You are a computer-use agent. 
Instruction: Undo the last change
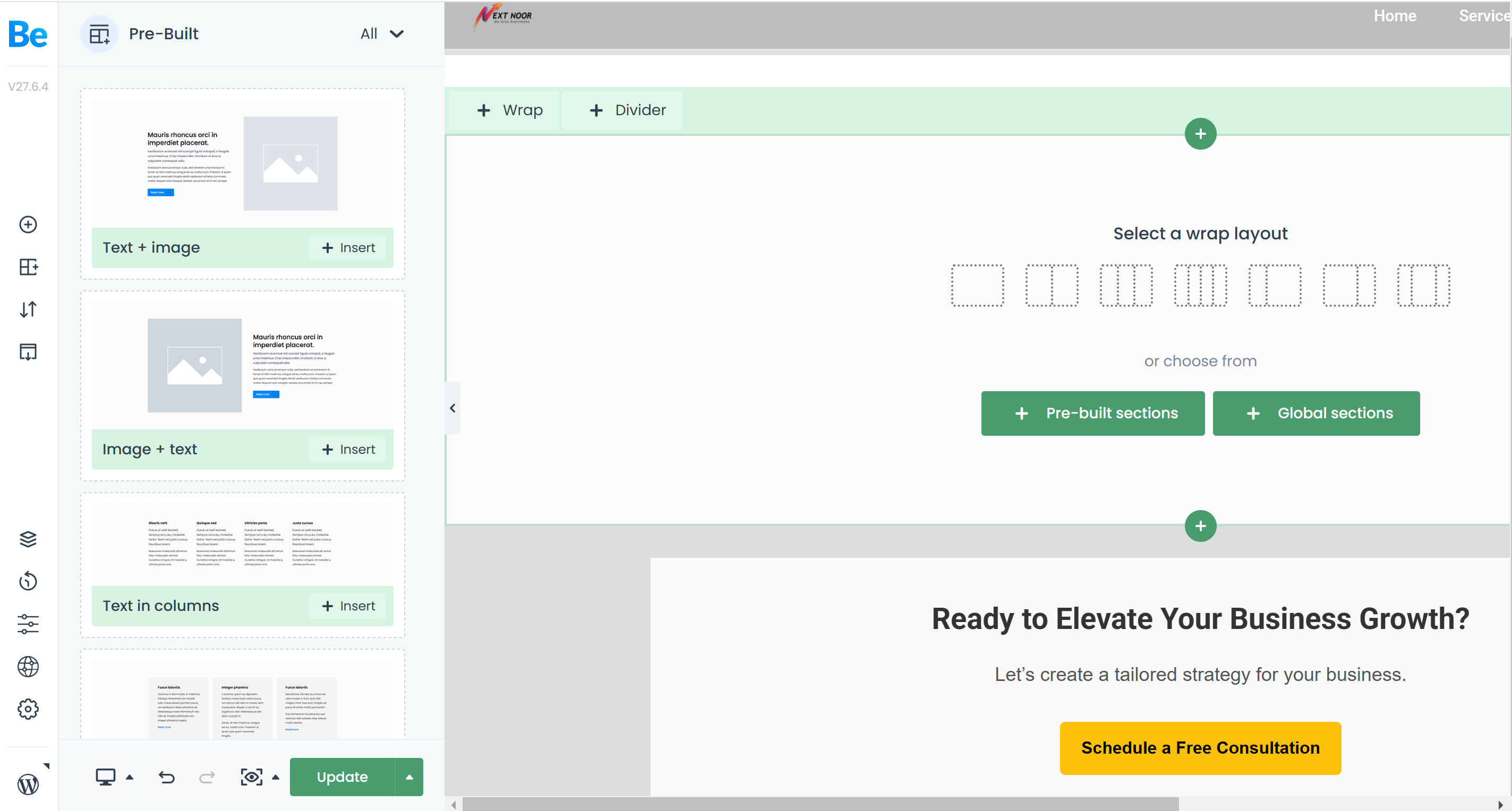tap(167, 777)
